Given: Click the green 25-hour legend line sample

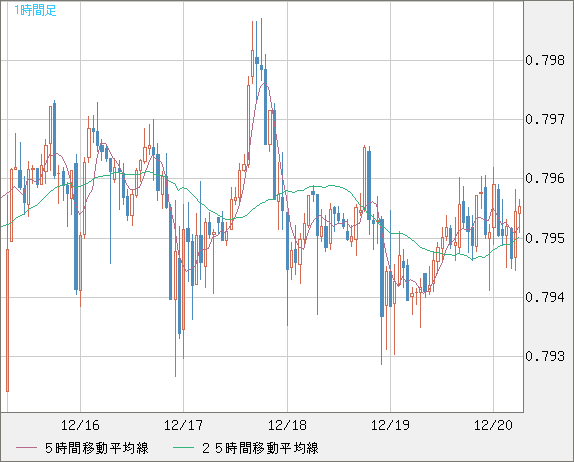Looking at the screenshot, I should [183, 448].
